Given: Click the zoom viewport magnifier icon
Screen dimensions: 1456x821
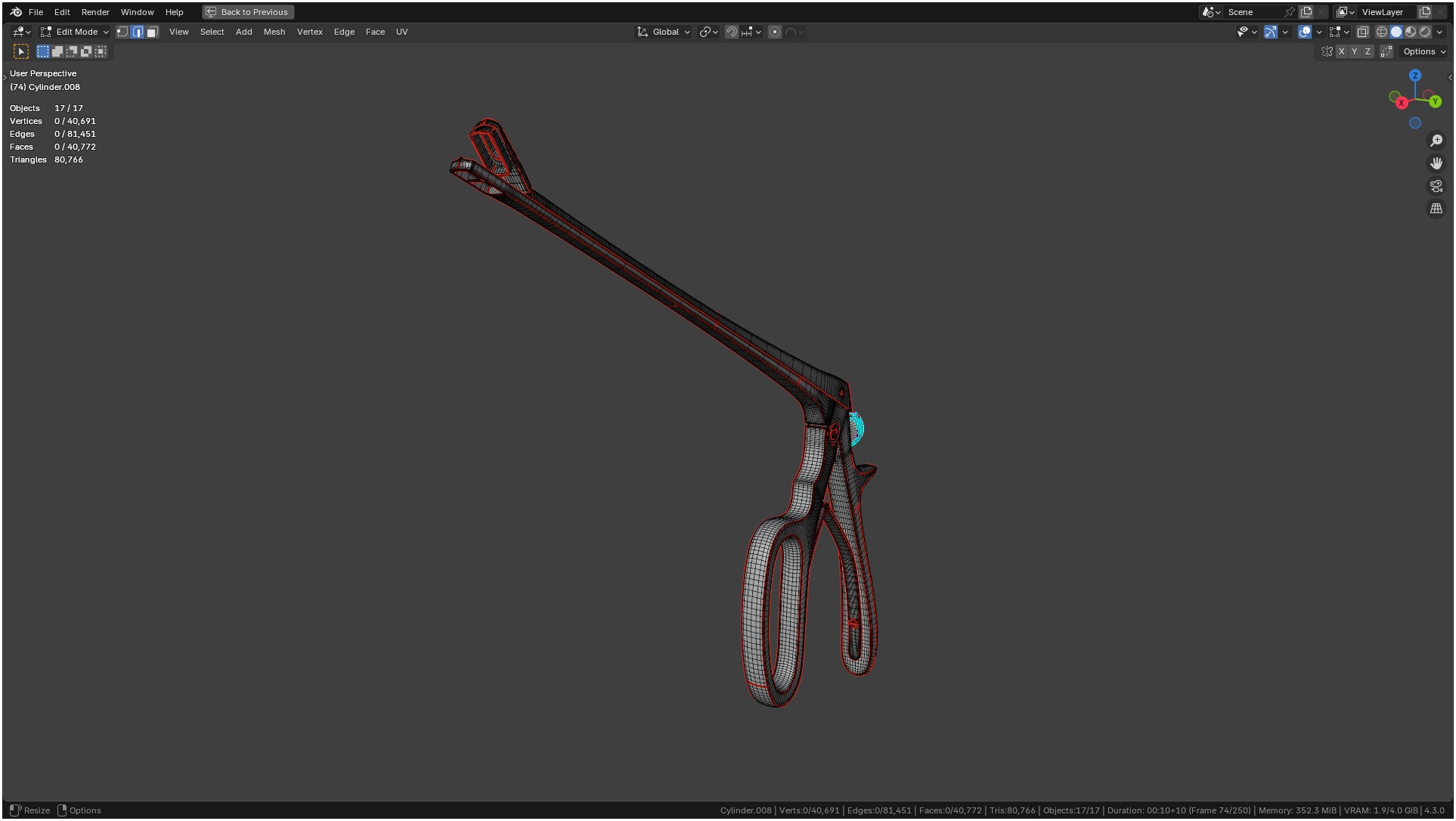Looking at the screenshot, I should coord(1436,141).
